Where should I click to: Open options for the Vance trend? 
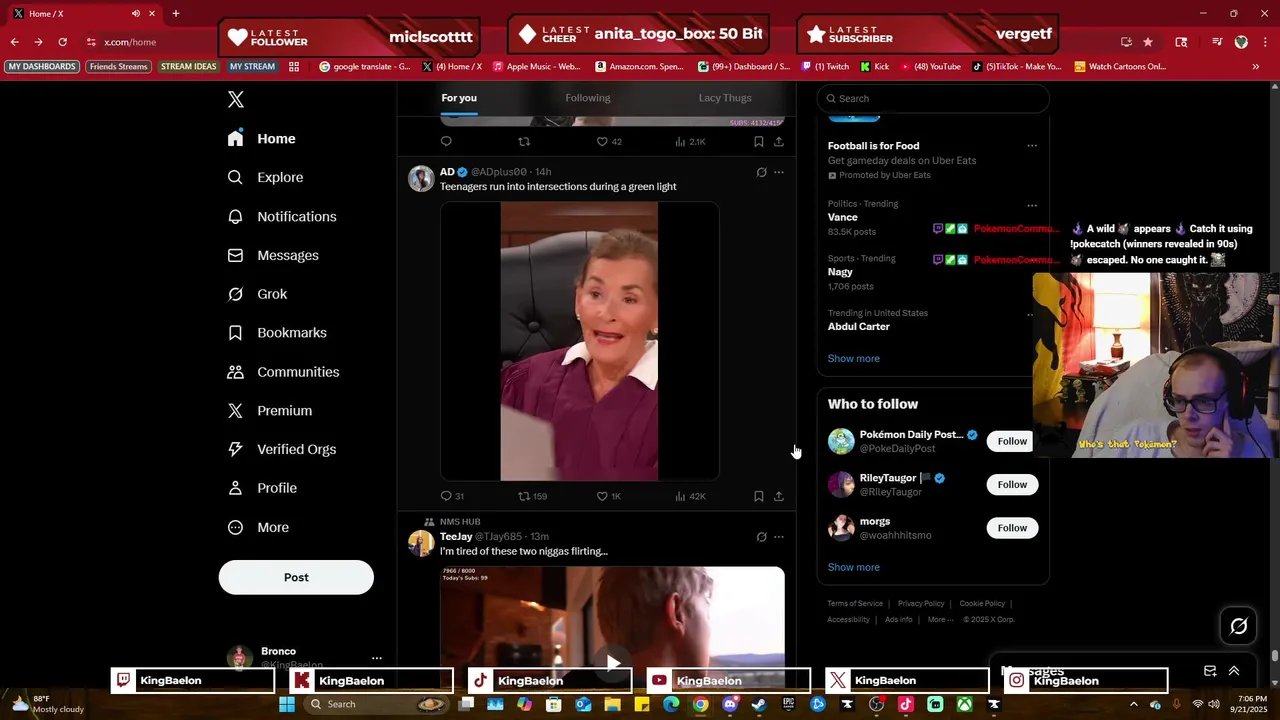click(1032, 206)
